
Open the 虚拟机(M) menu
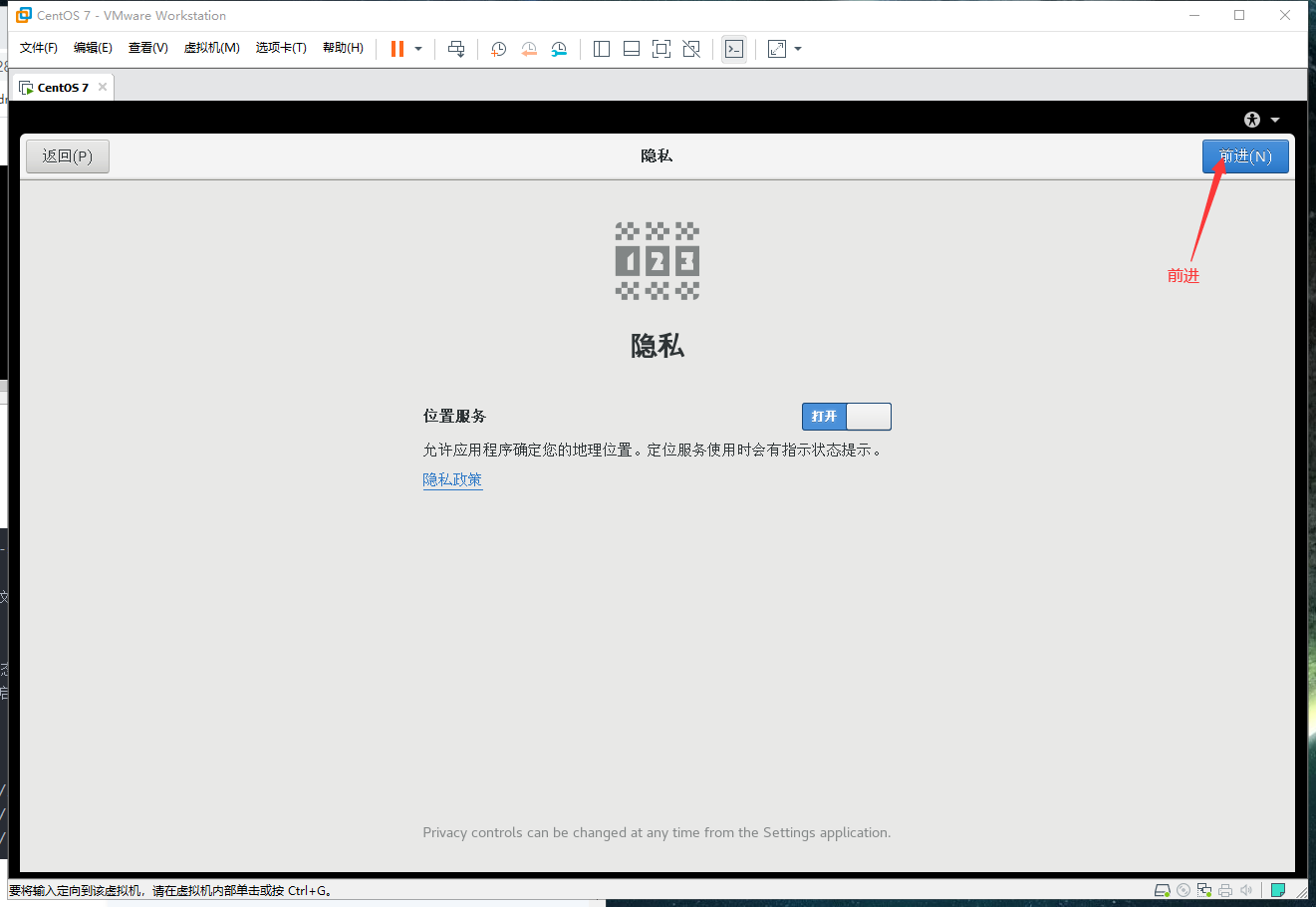211,47
